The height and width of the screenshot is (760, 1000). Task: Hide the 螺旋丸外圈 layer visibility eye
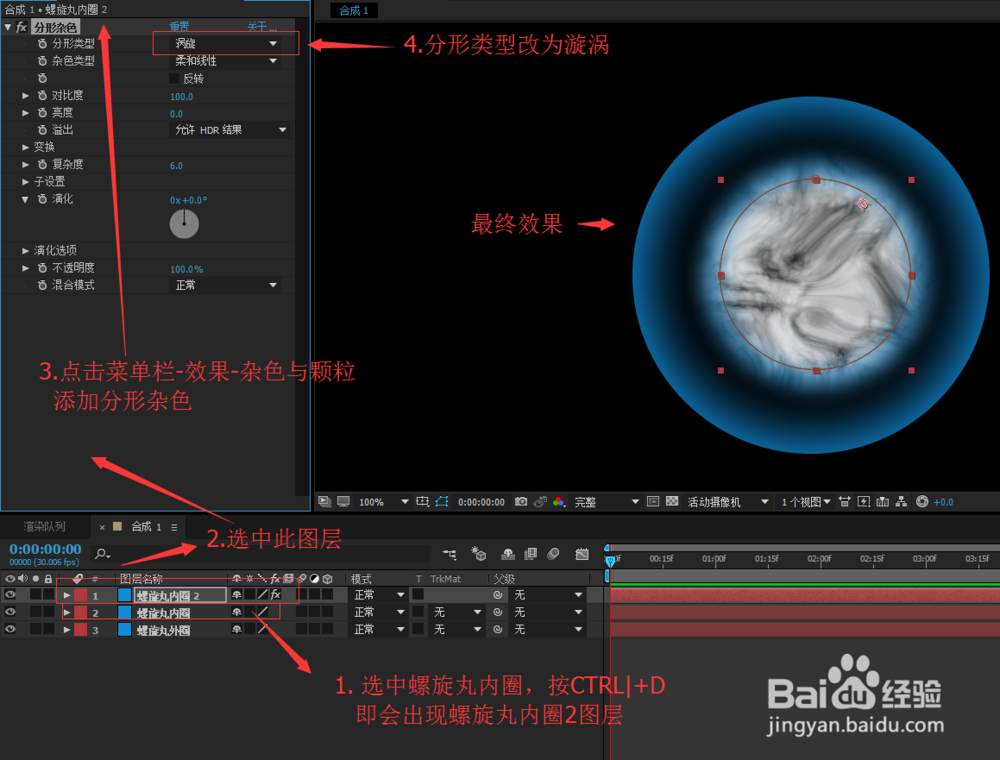coord(11,629)
